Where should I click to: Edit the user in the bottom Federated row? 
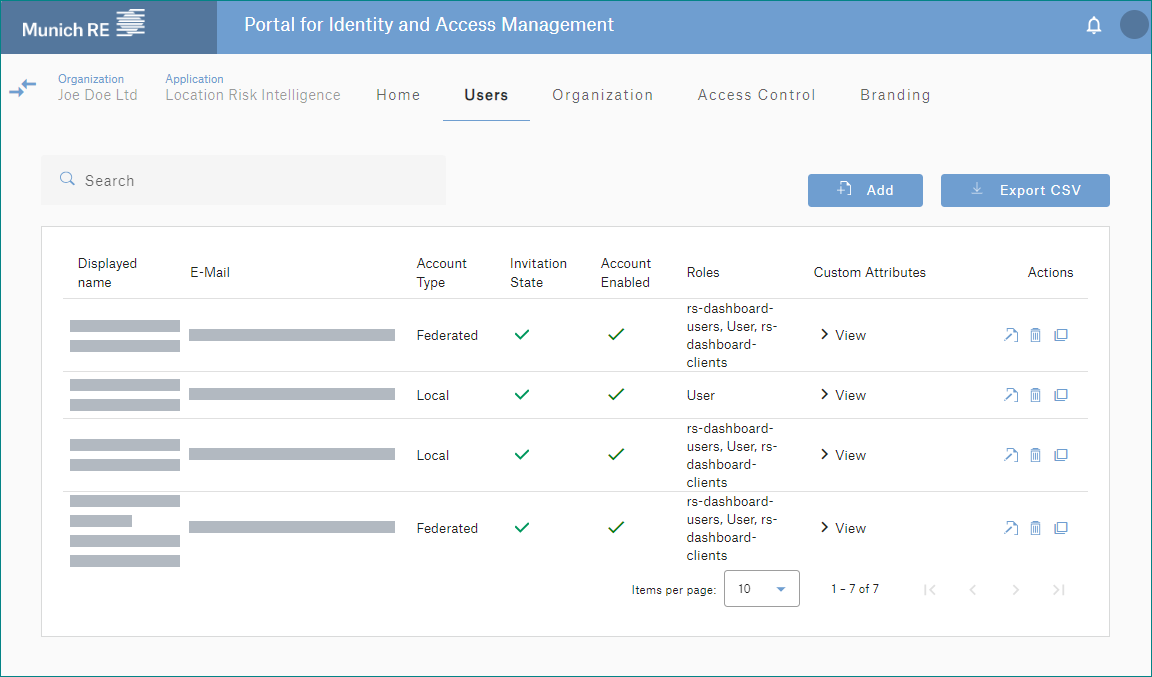pos(1011,528)
